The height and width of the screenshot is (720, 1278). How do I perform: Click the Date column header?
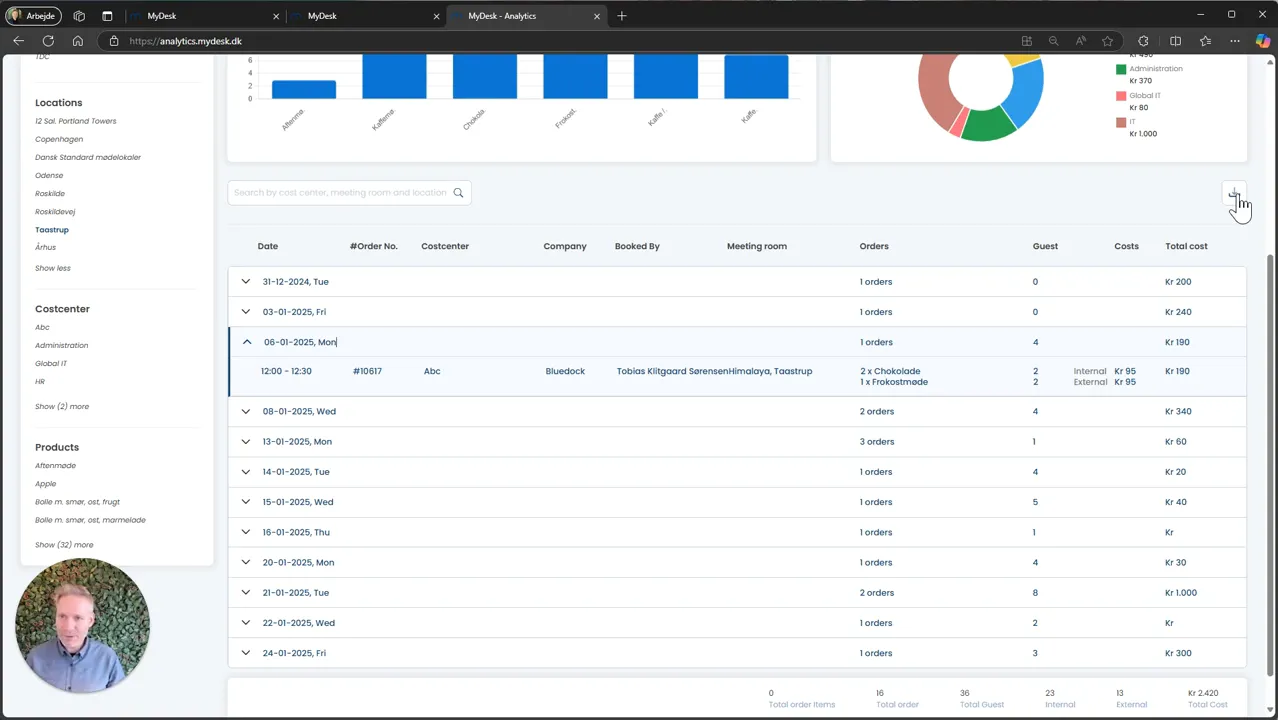268,246
